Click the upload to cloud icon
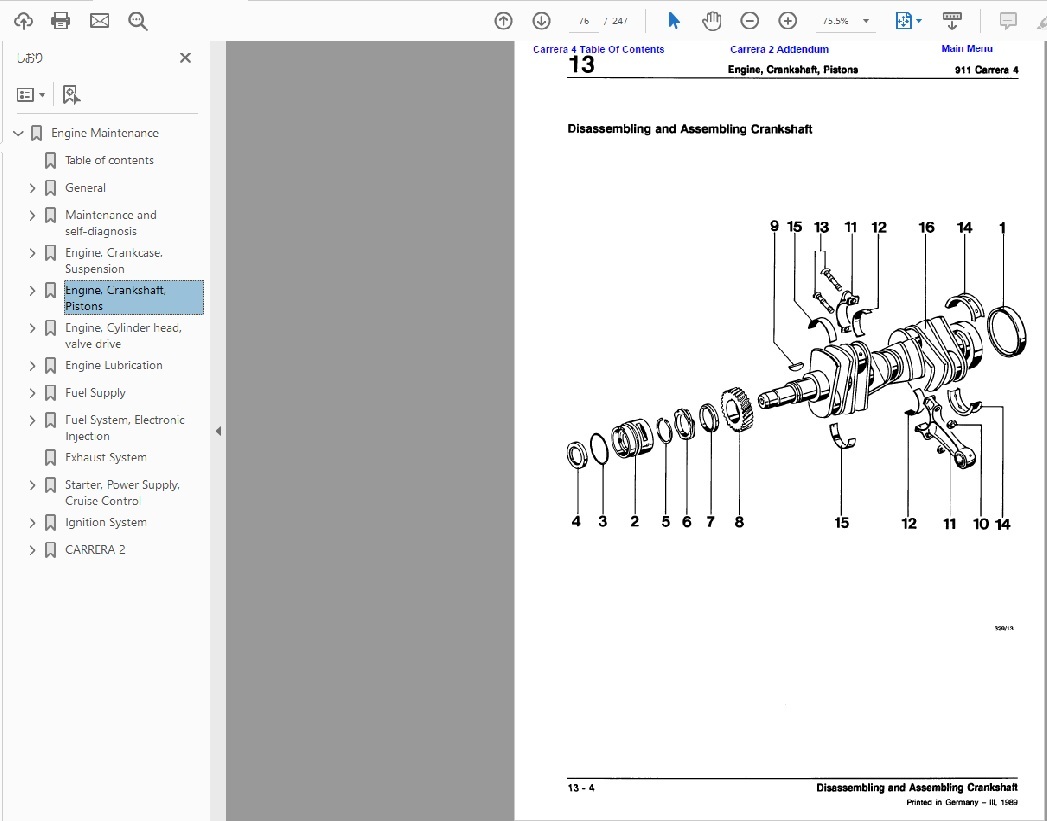Image resolution: width=1047 pixels, height=821 pixels. tap(23, 21)
